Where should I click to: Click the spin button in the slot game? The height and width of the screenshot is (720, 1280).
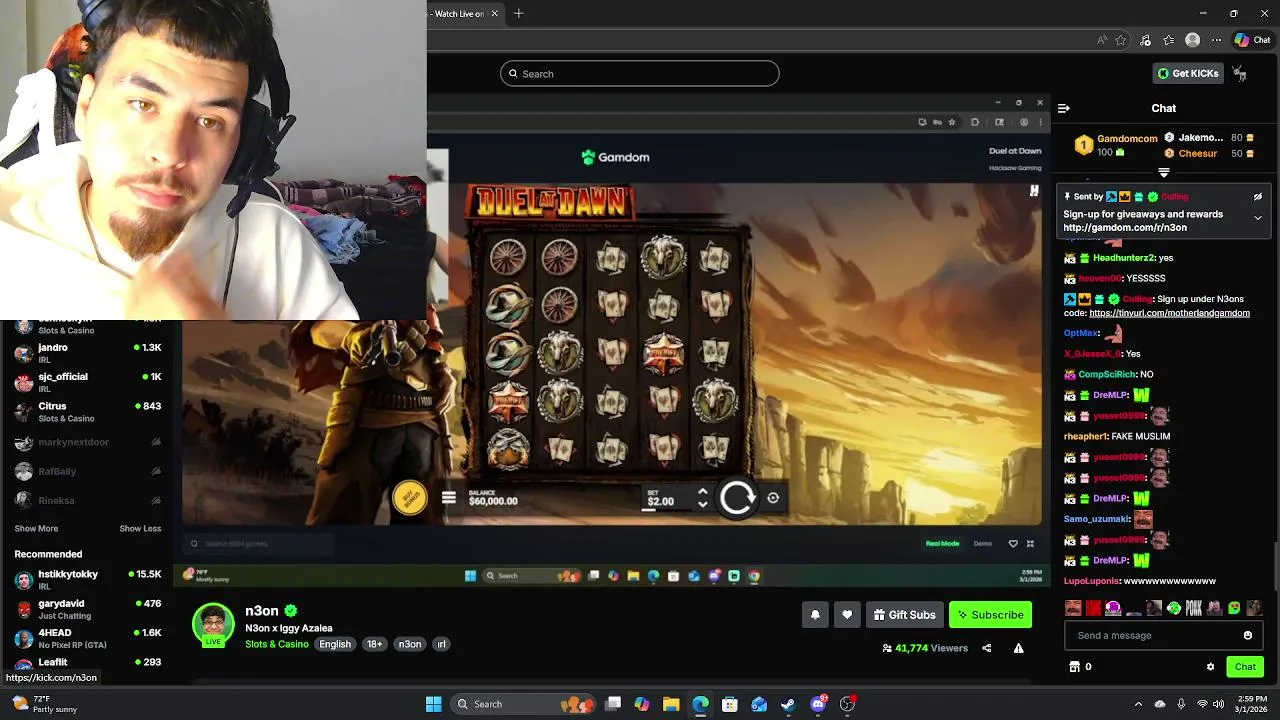click(738, 497)
